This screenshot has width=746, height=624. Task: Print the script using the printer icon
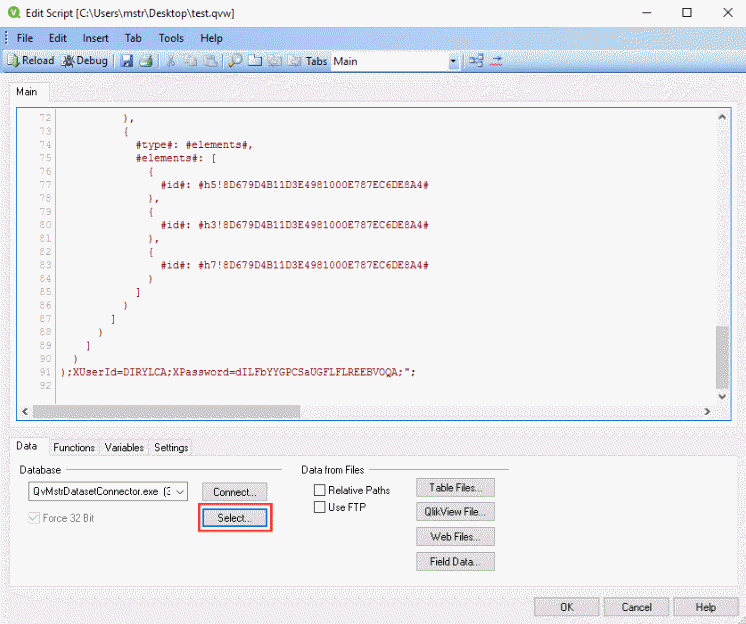pyautogui.click(x=145, y=61)
